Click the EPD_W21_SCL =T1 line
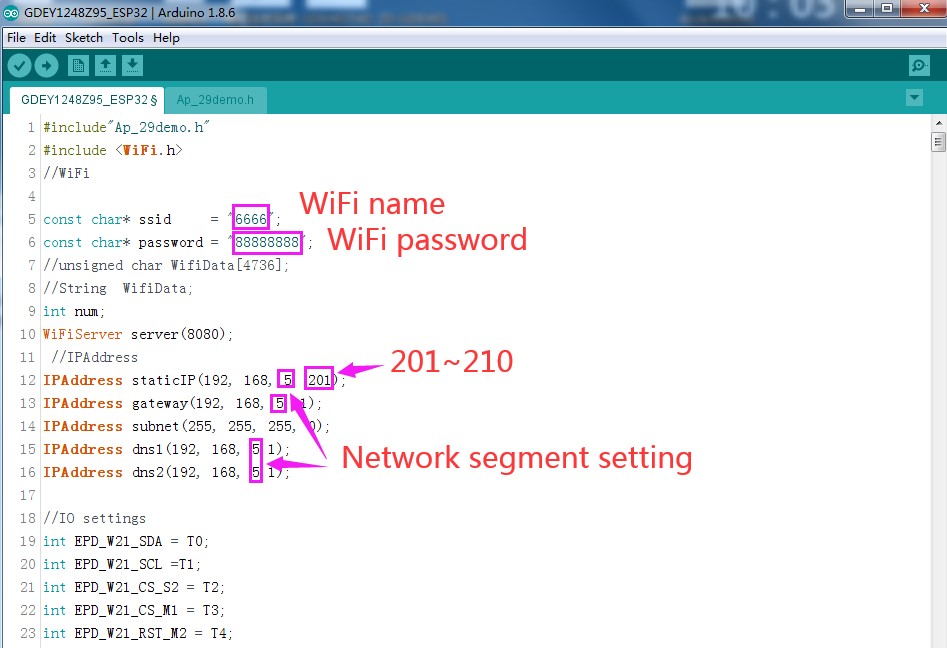This screenshot has width=947, height=648. coord(122,564)
